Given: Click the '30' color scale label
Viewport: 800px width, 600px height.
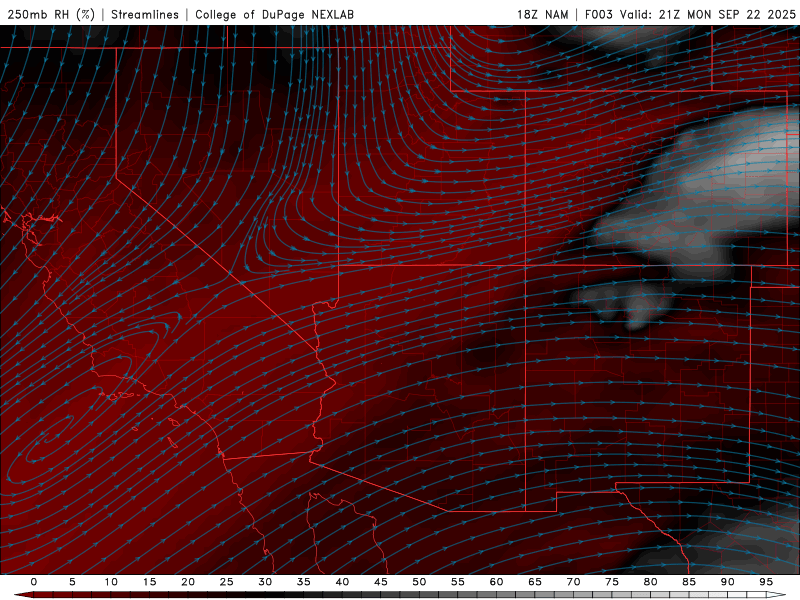Looking at the screenshot, I should (x=265, y=582).
